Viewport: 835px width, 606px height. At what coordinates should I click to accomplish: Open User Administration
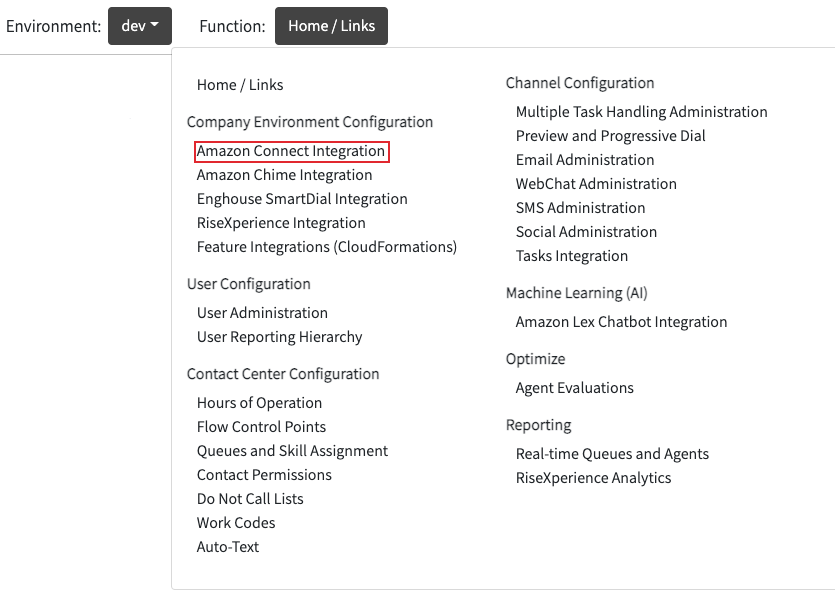coord(262,313)
